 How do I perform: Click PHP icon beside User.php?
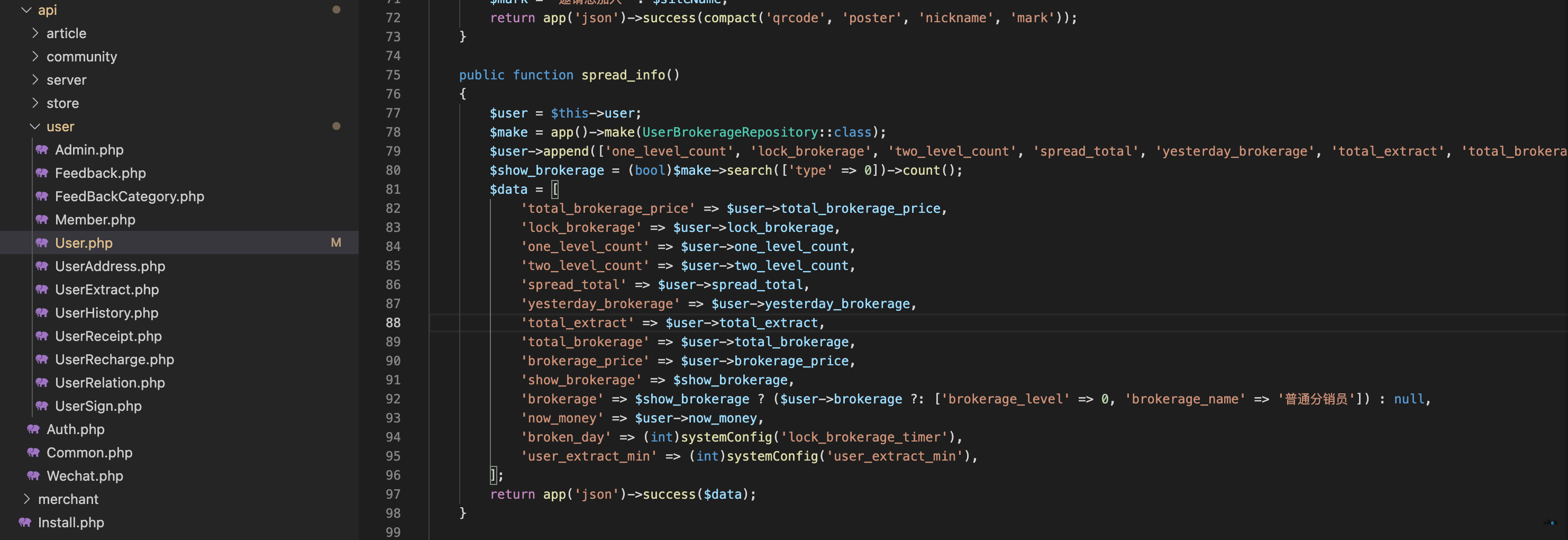(x=42, y=242)
